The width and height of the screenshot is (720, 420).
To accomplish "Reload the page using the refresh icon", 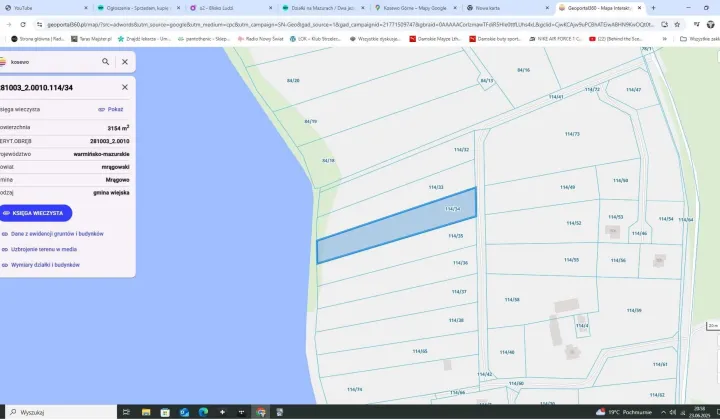I will pos(25,23).
